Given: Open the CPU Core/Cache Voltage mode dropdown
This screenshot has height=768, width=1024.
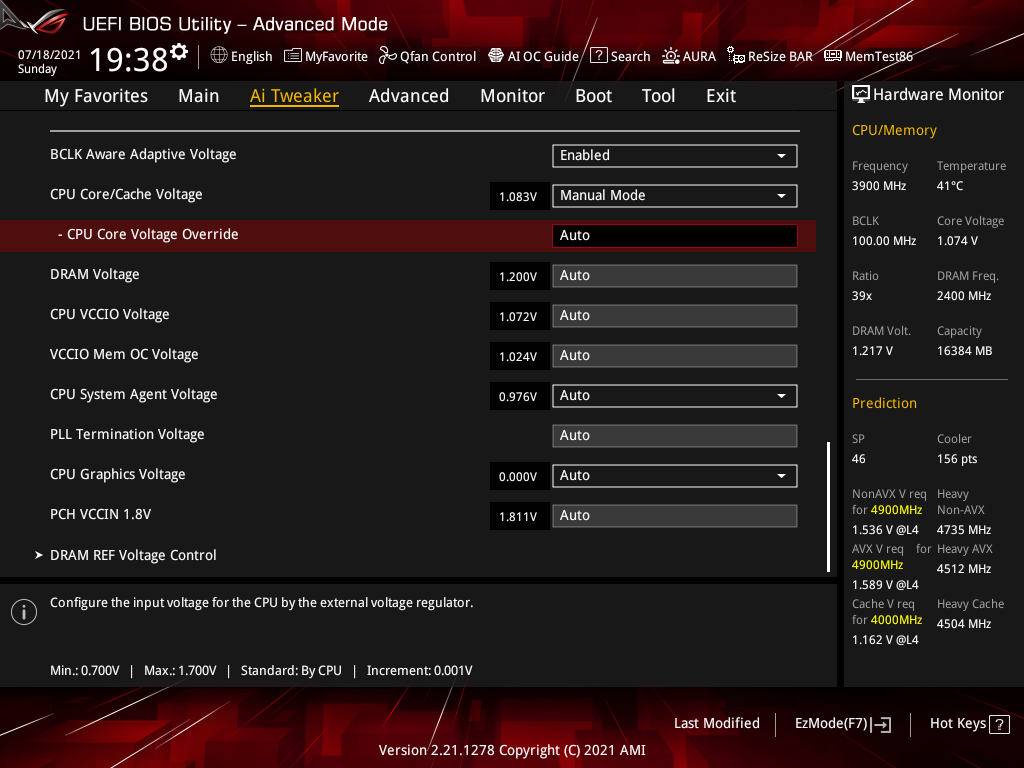Looking at the screenshot, I should pyautogui.click(x=674, y=196).
